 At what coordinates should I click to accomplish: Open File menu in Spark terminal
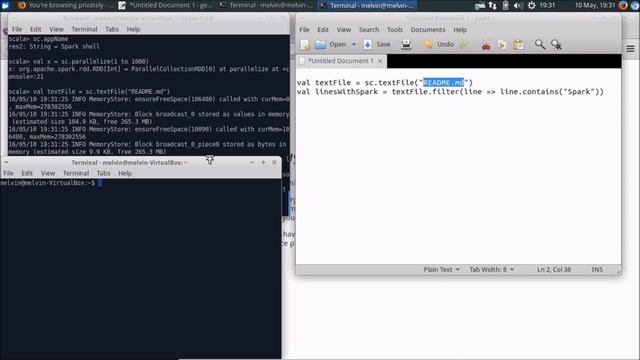click(x=17, y=29)
